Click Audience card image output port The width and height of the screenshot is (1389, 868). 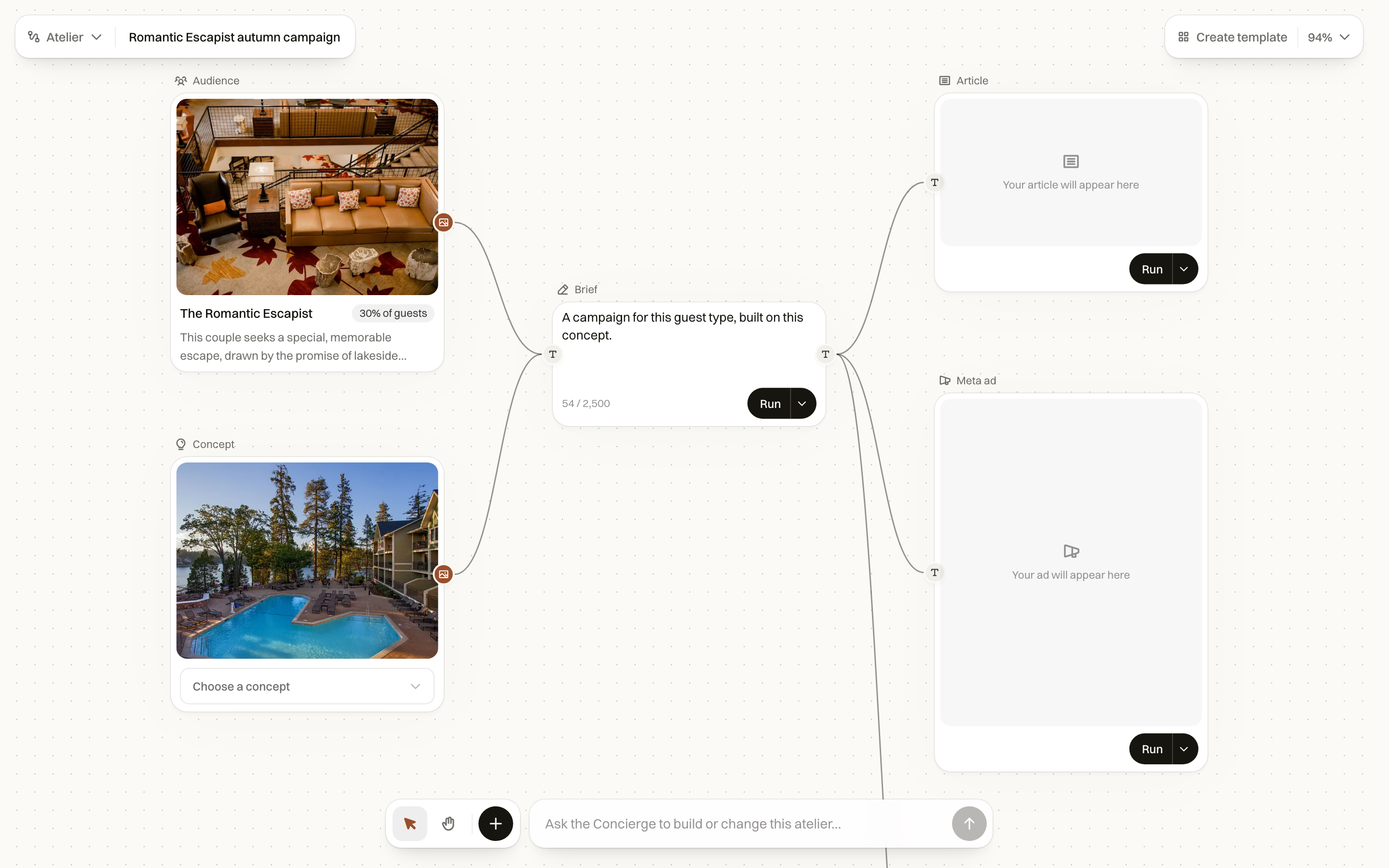click(444, 222)
